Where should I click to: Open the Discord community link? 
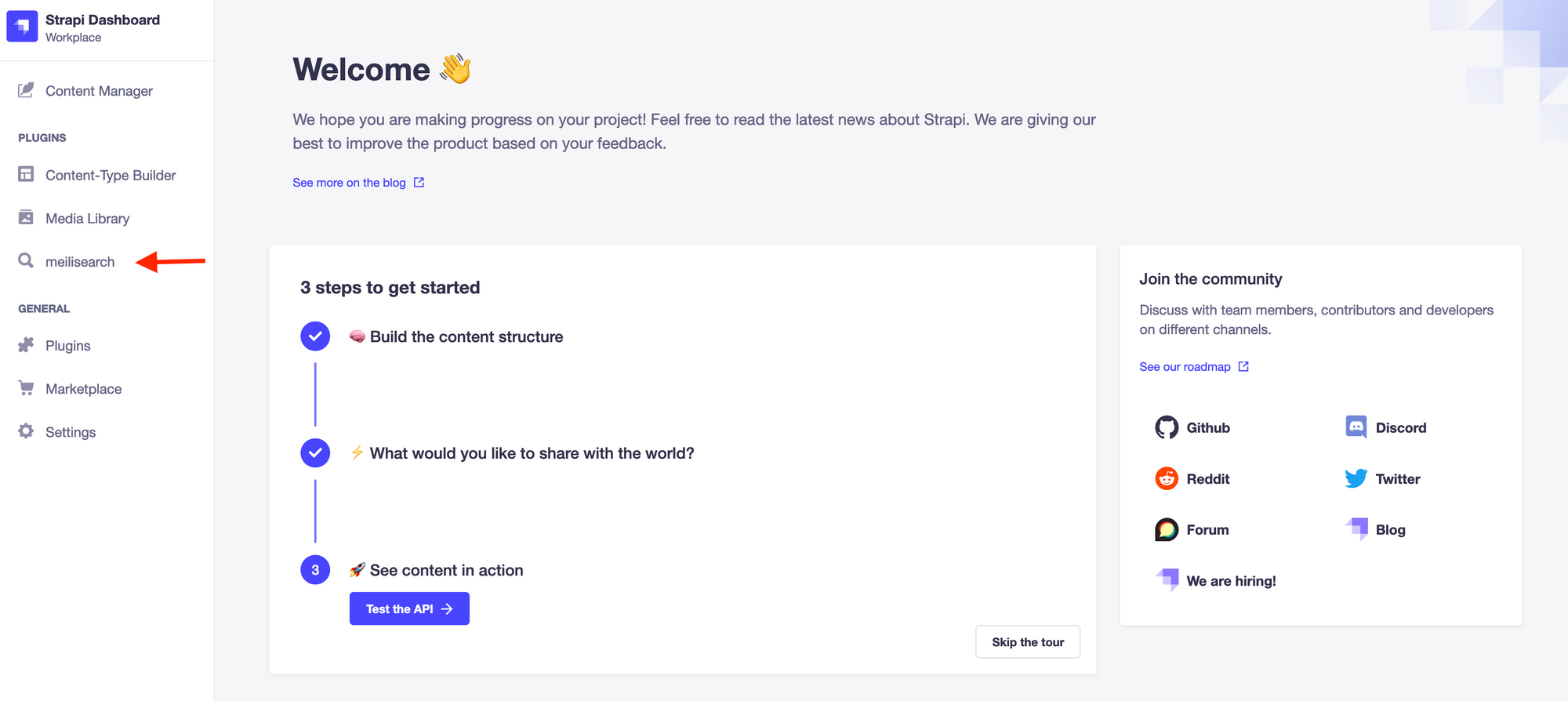click(x=1385, y=427)
